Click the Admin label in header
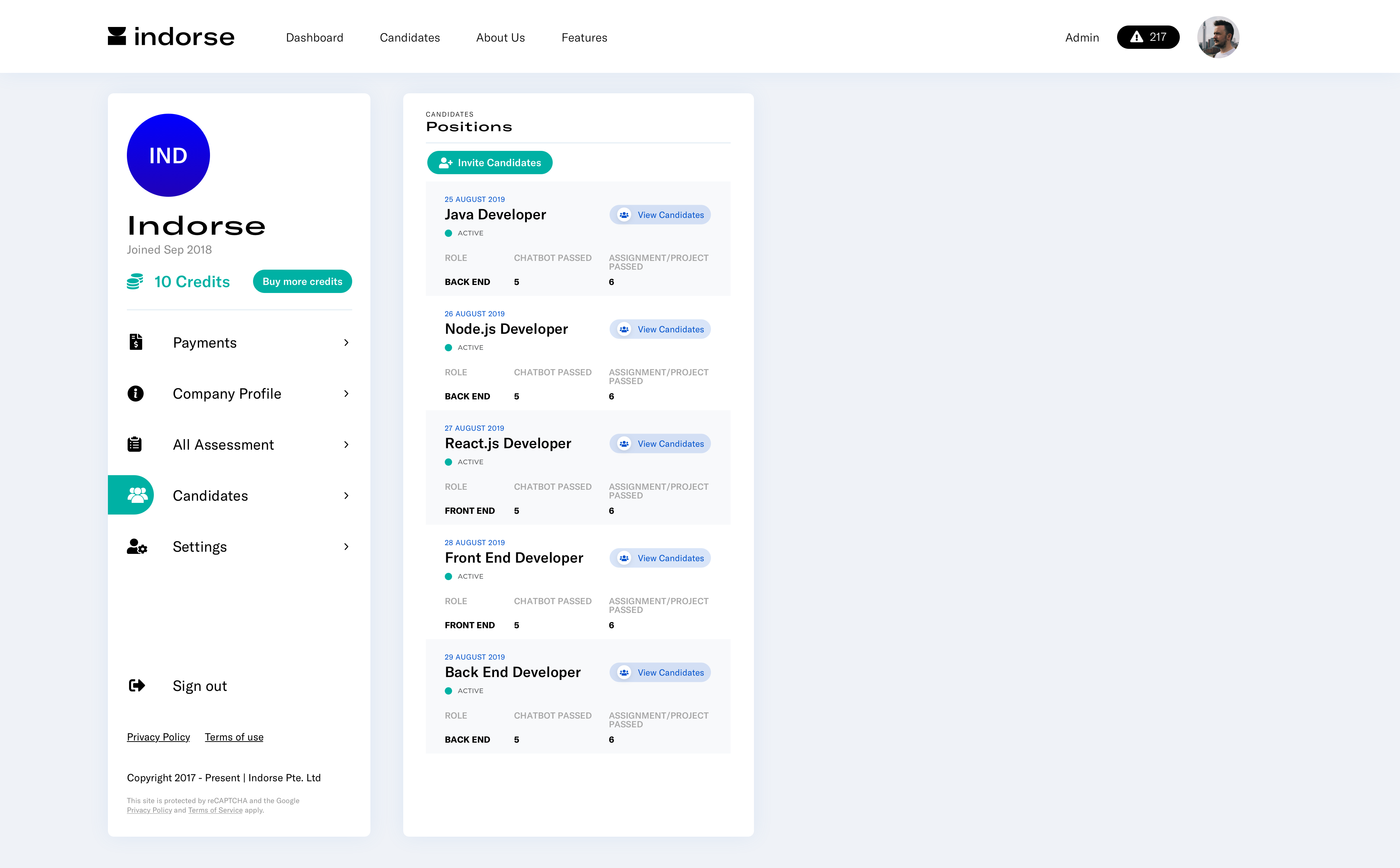1400x868 pixels. [1082, 37]
